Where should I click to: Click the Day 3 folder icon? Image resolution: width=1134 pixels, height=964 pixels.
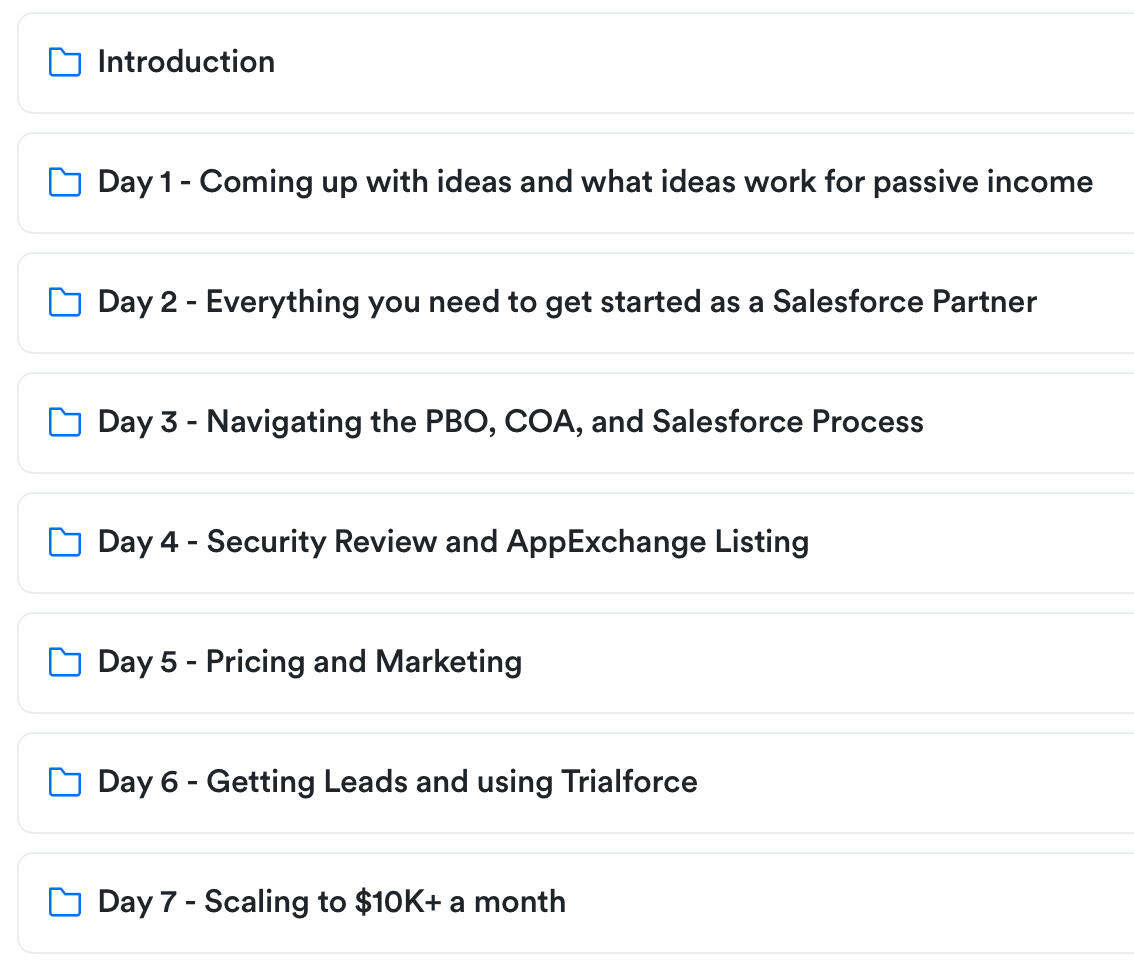pyautogui.click(x=65, y=423)
